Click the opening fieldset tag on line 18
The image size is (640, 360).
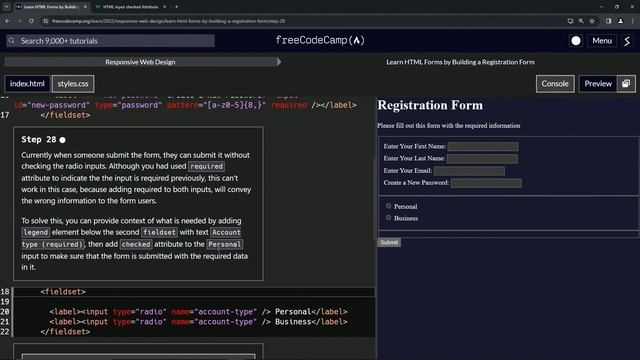click(x=63, y=292)
